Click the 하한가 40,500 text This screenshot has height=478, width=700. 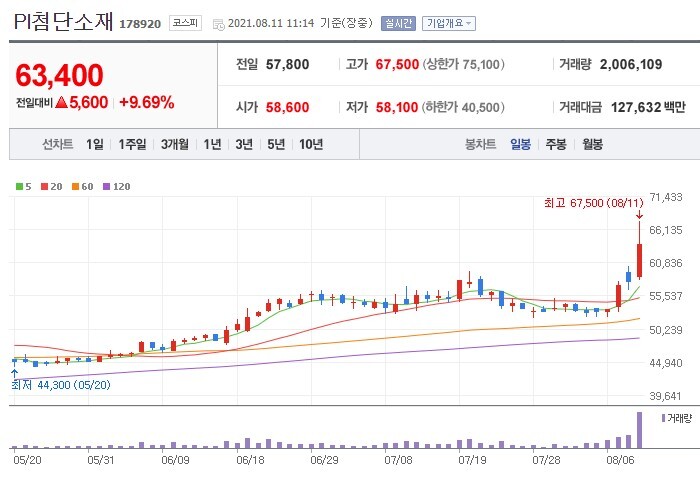(x=463, y=107)
